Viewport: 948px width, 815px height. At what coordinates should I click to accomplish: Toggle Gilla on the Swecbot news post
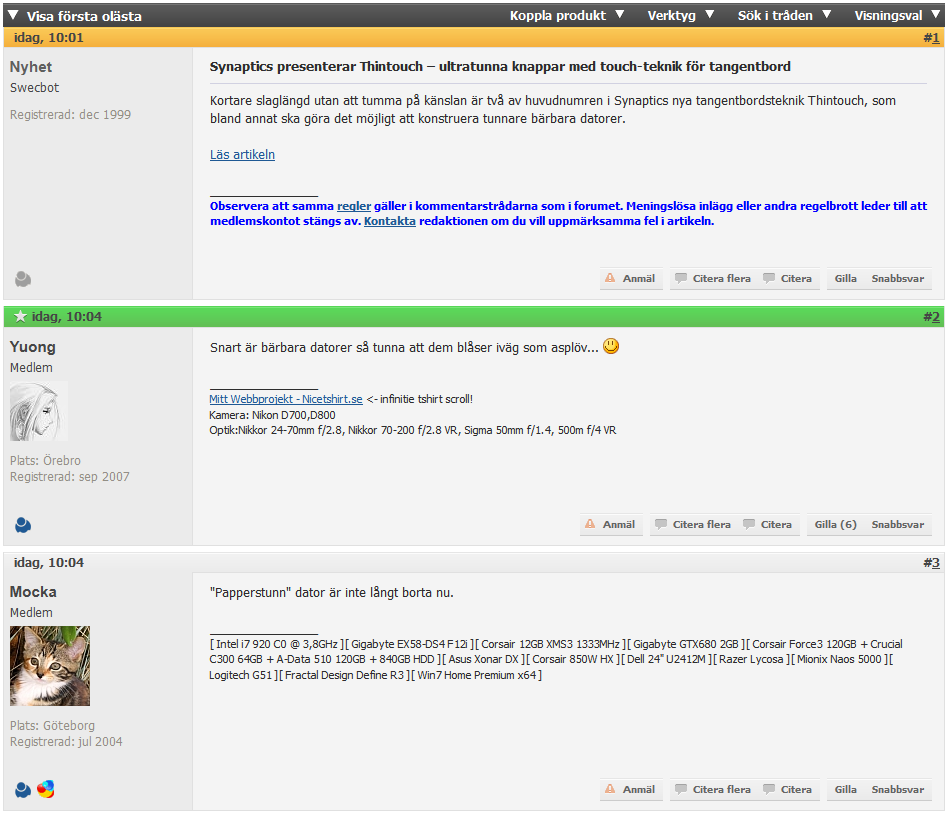tap(845, 278)
